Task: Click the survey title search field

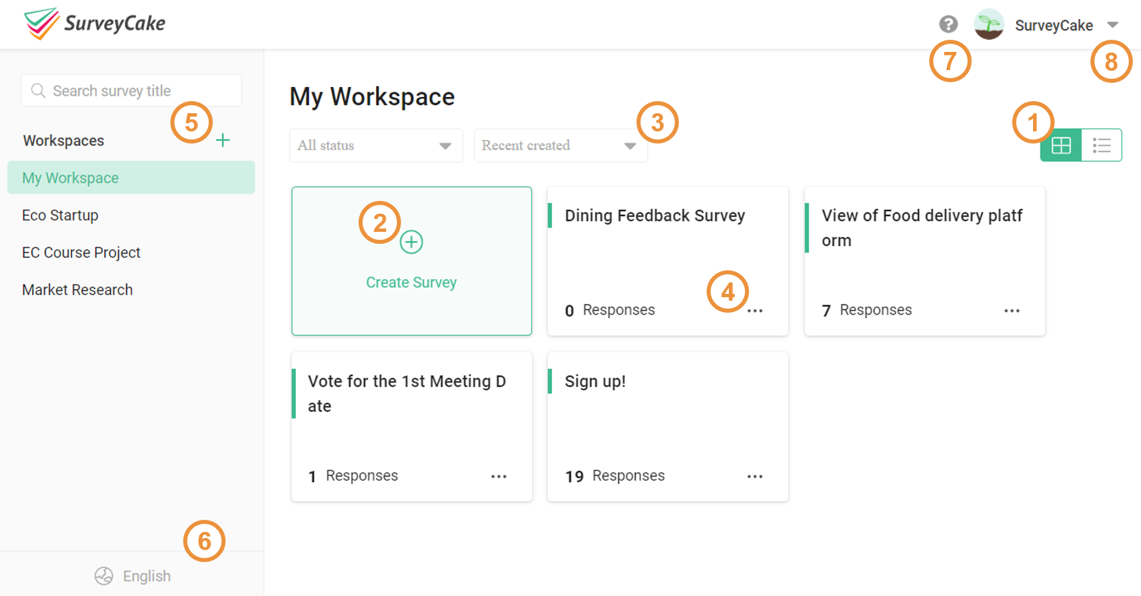Action: (x=131, y=90)
